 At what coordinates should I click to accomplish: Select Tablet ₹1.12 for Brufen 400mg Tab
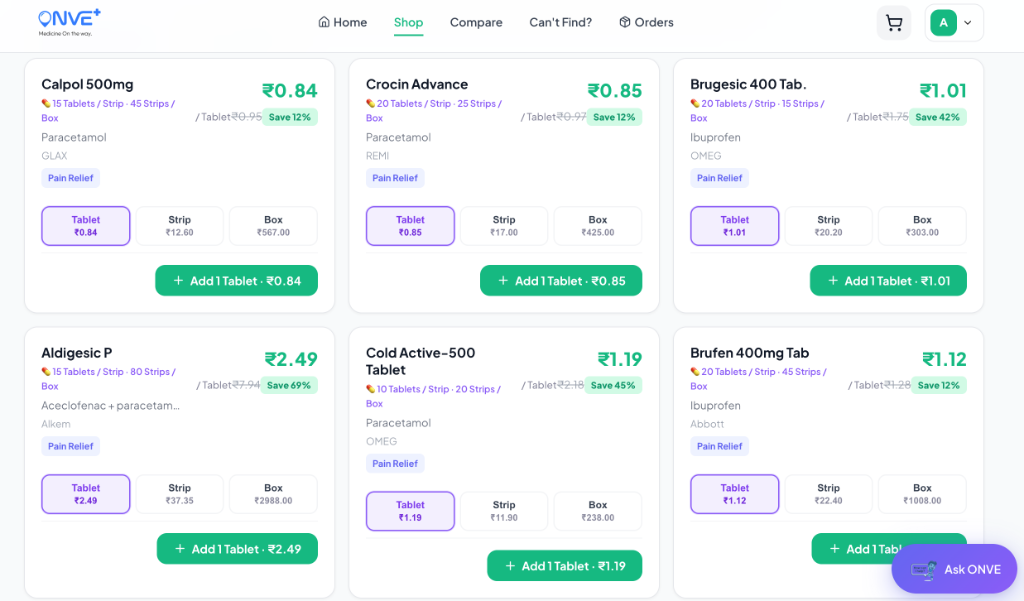[x=735, y=494]
